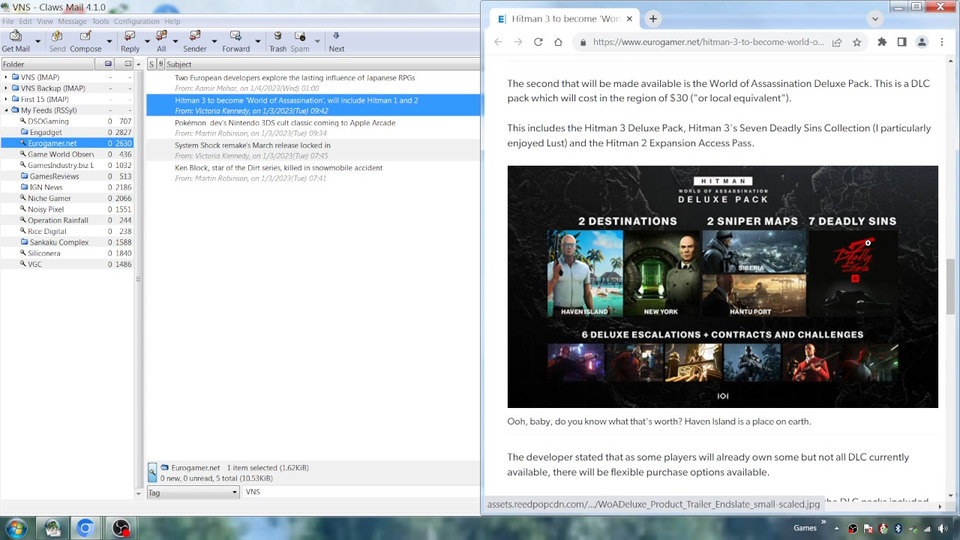960x540 pixels.
Task: Toggle the quick search magnifier icon
Action: [x=152, y=473]
